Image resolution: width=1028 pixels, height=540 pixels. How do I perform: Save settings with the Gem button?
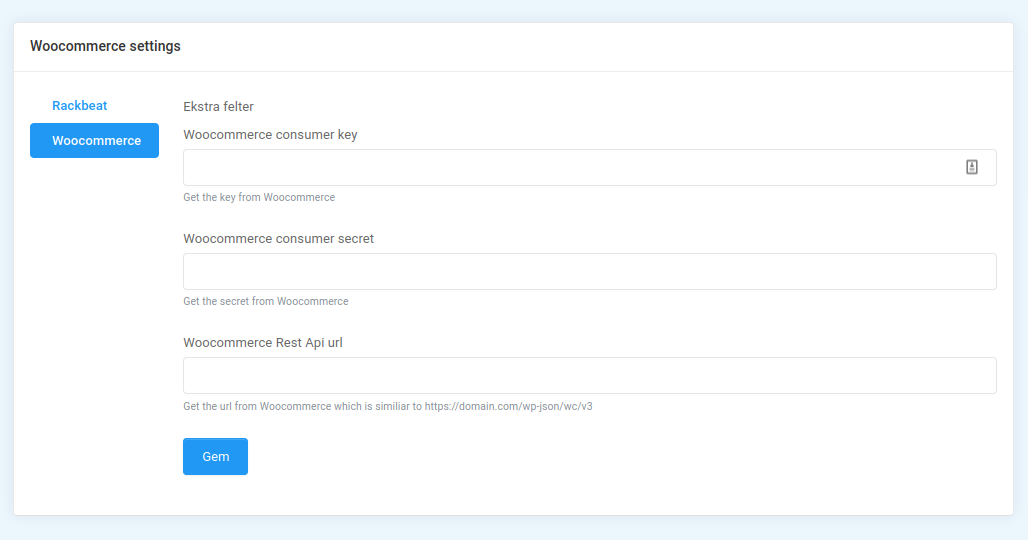point(215,457)
